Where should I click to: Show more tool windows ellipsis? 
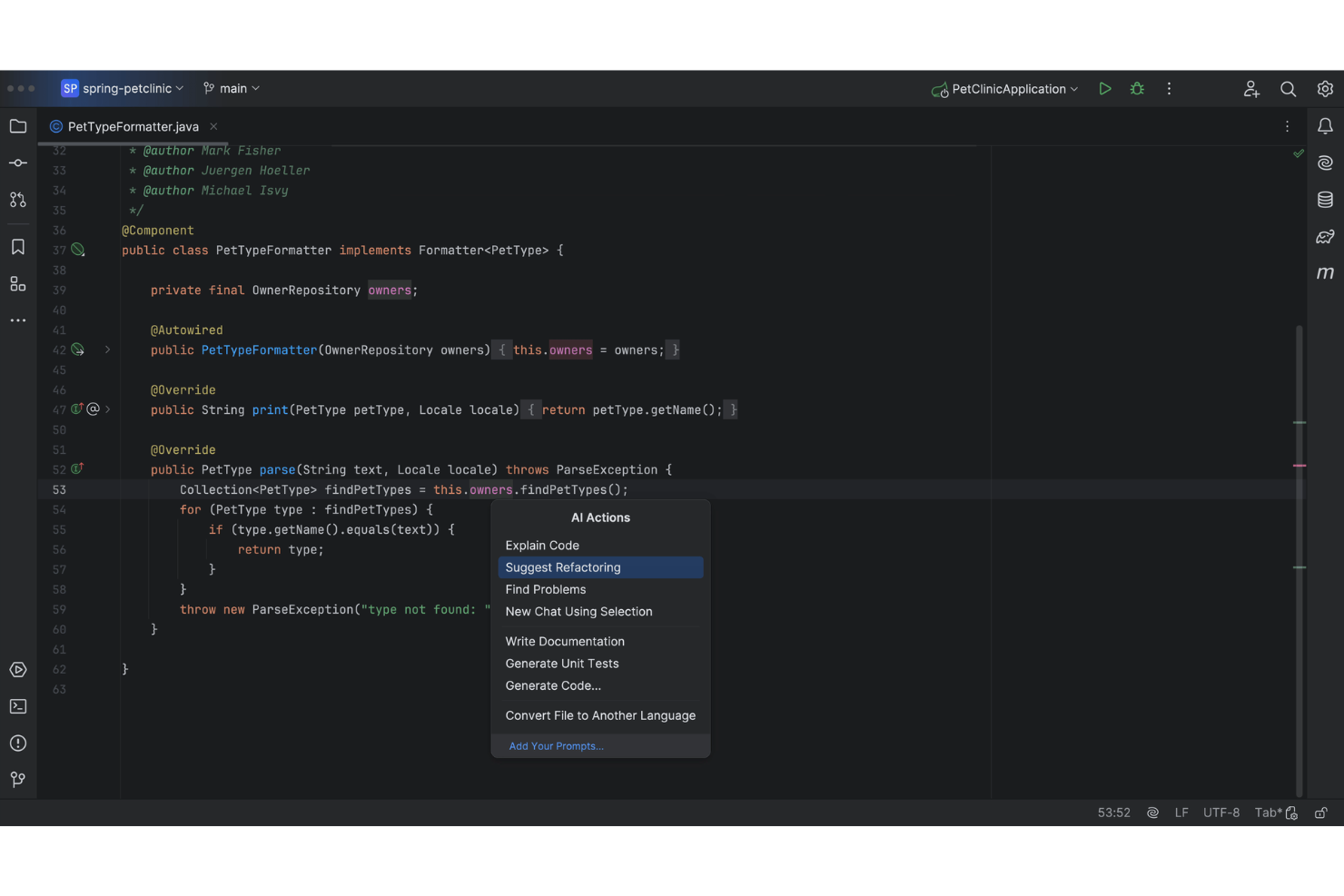(x=18, y=320)
